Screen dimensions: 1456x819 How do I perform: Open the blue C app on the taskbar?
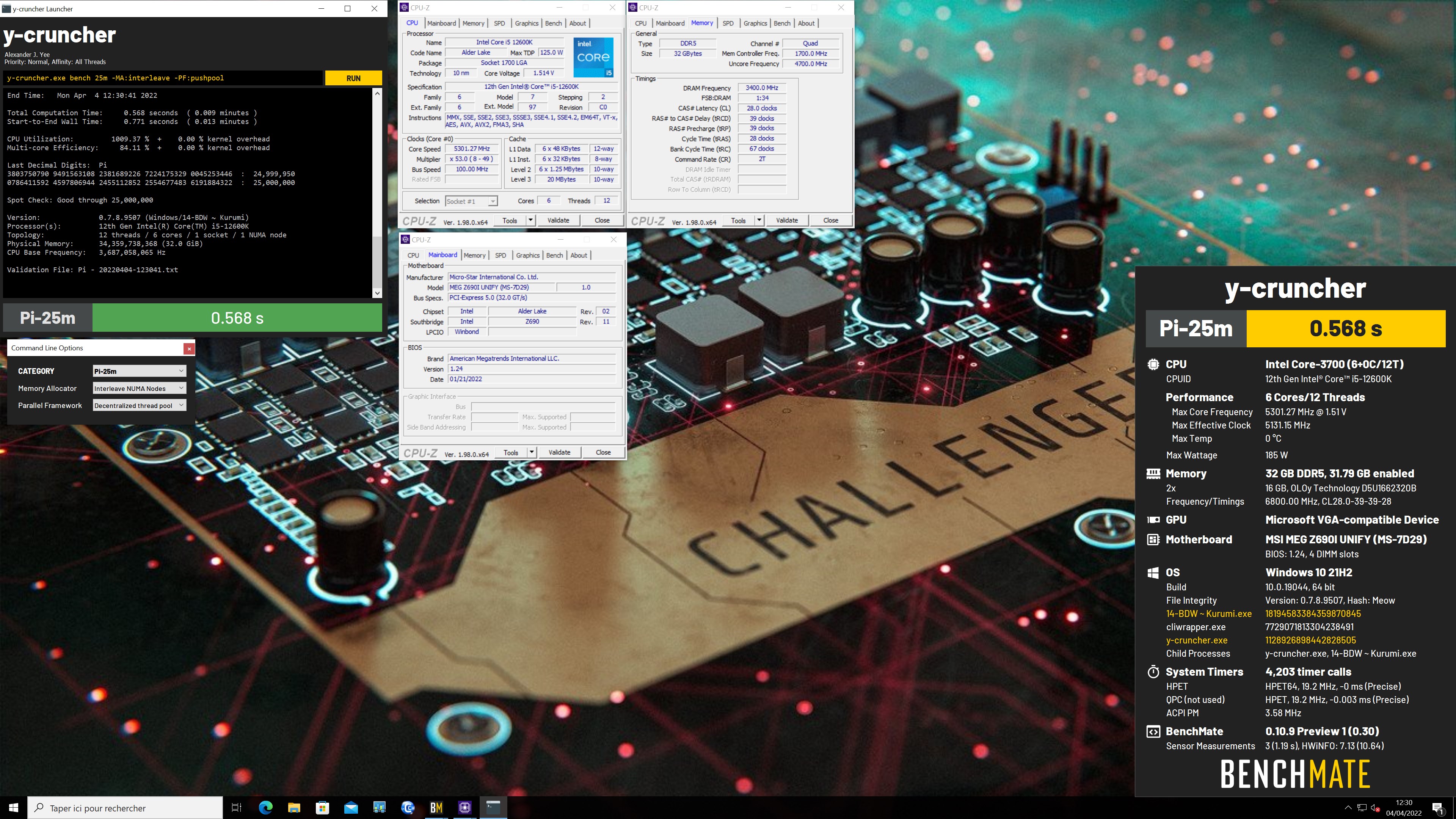click(408, 808)
